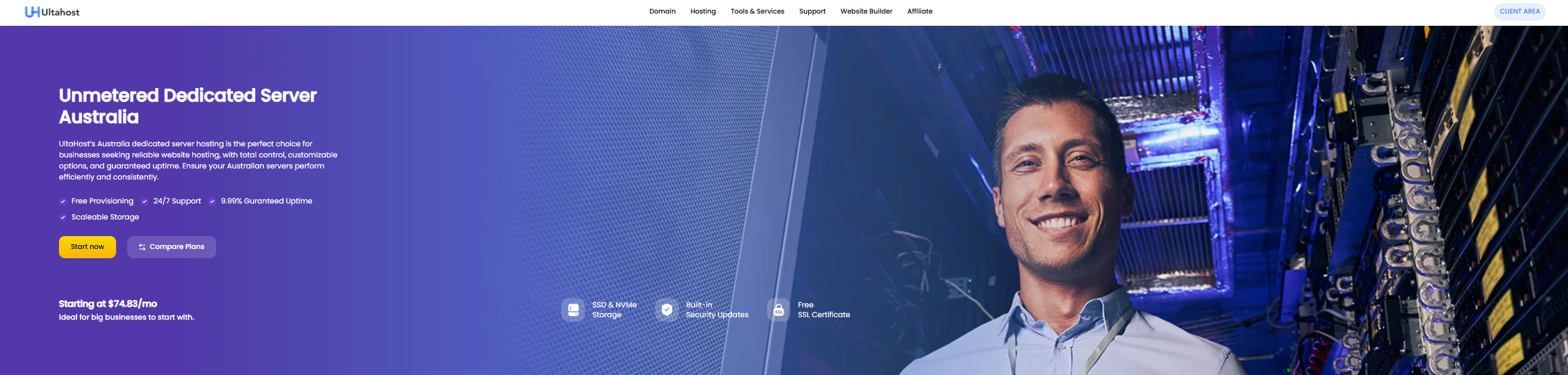
Task: Open the Hosting menu
Action: (x=703, y=11)
